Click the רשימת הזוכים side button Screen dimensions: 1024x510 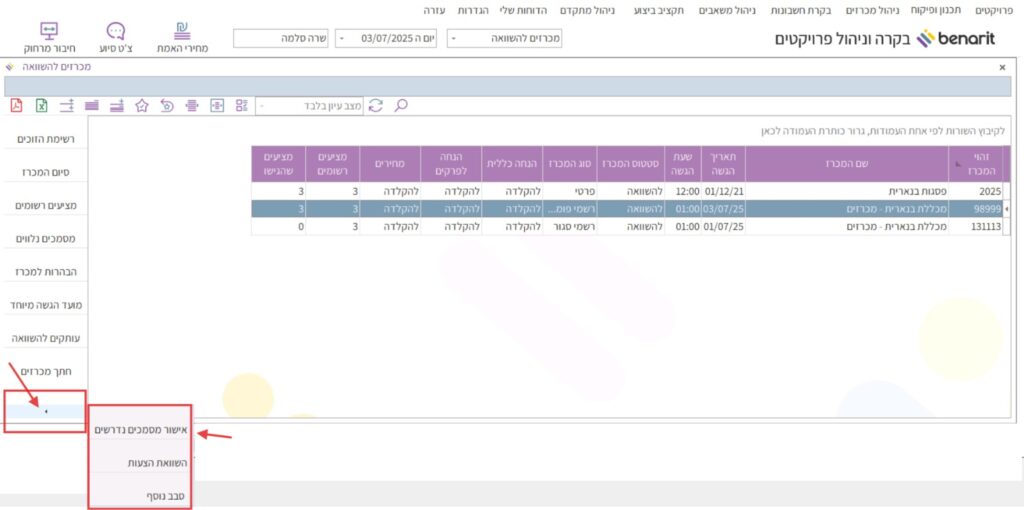pyautogui.click(x=43, y=139)
